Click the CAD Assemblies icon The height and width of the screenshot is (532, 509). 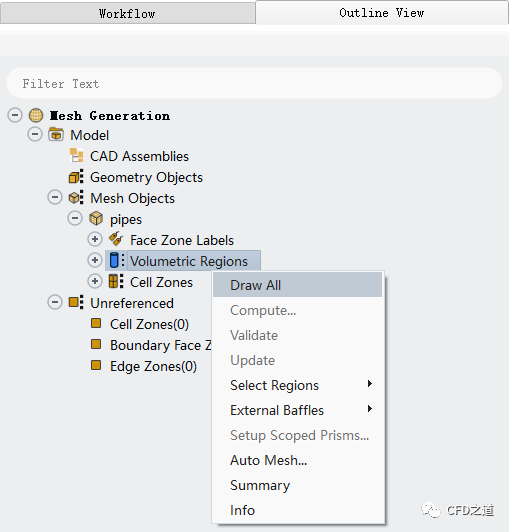pos(76,156)
